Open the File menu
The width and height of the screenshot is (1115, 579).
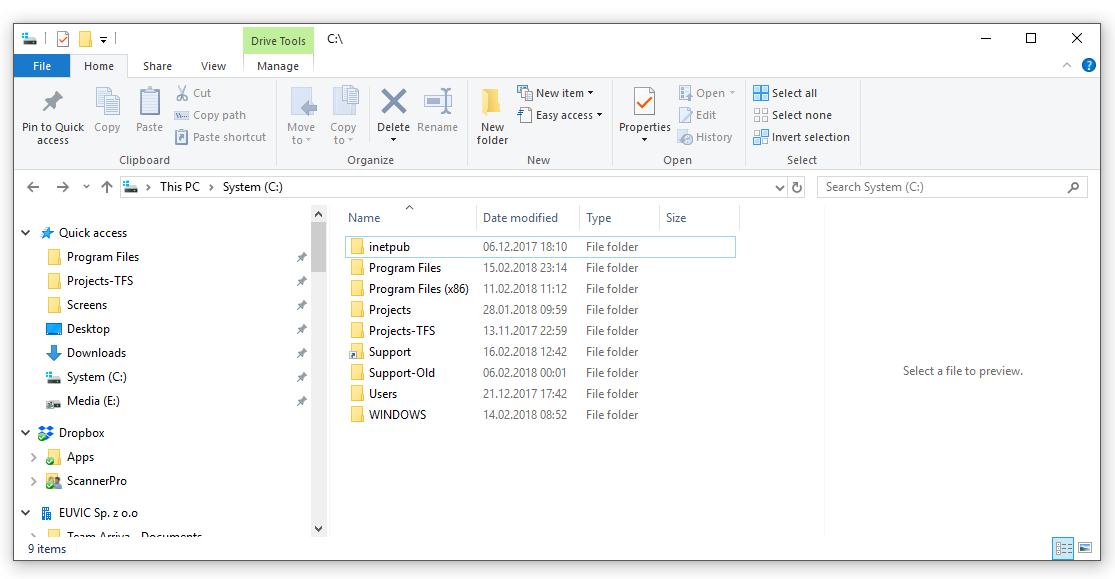(42, 66)
